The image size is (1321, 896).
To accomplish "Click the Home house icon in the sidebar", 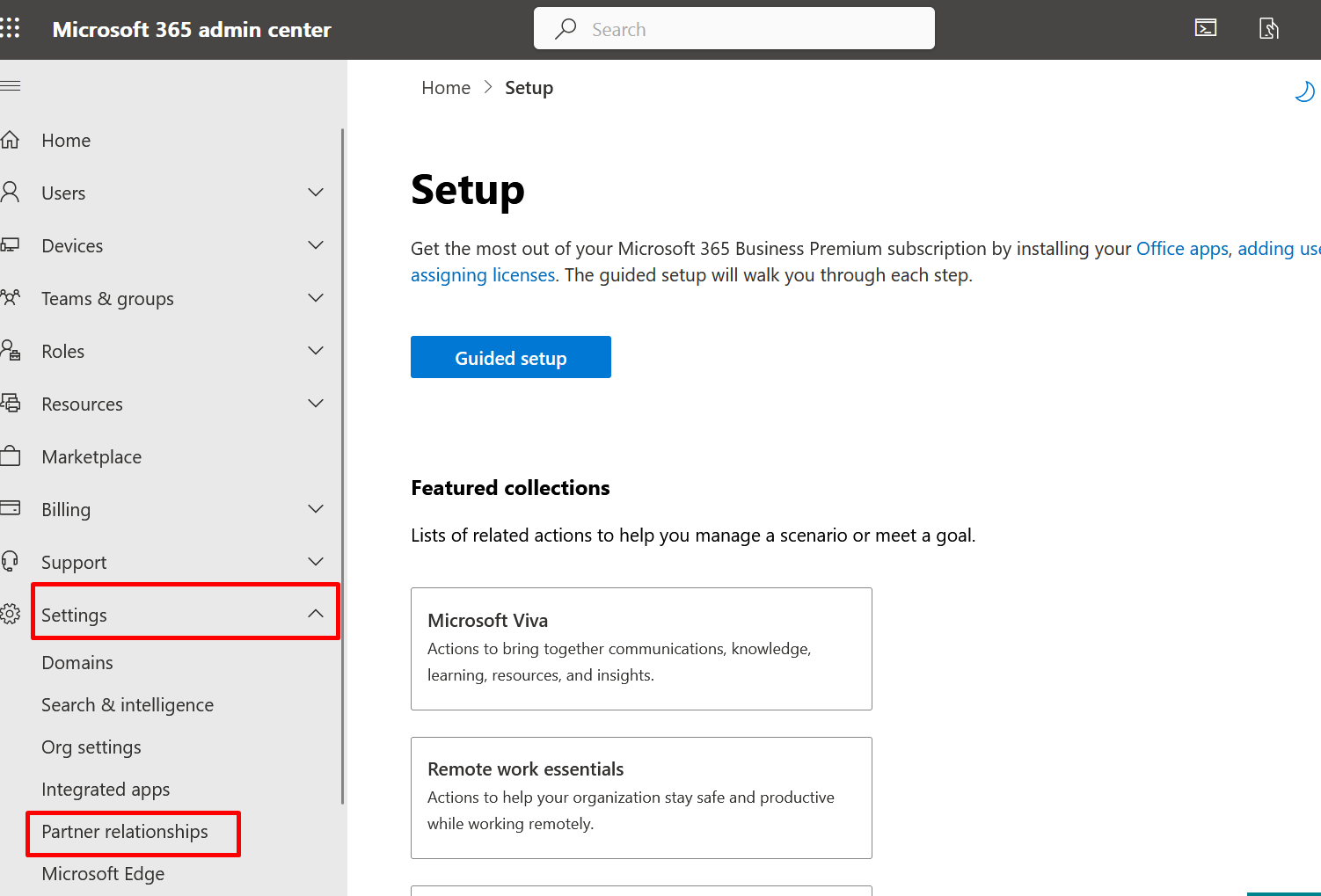I will 10,140.
